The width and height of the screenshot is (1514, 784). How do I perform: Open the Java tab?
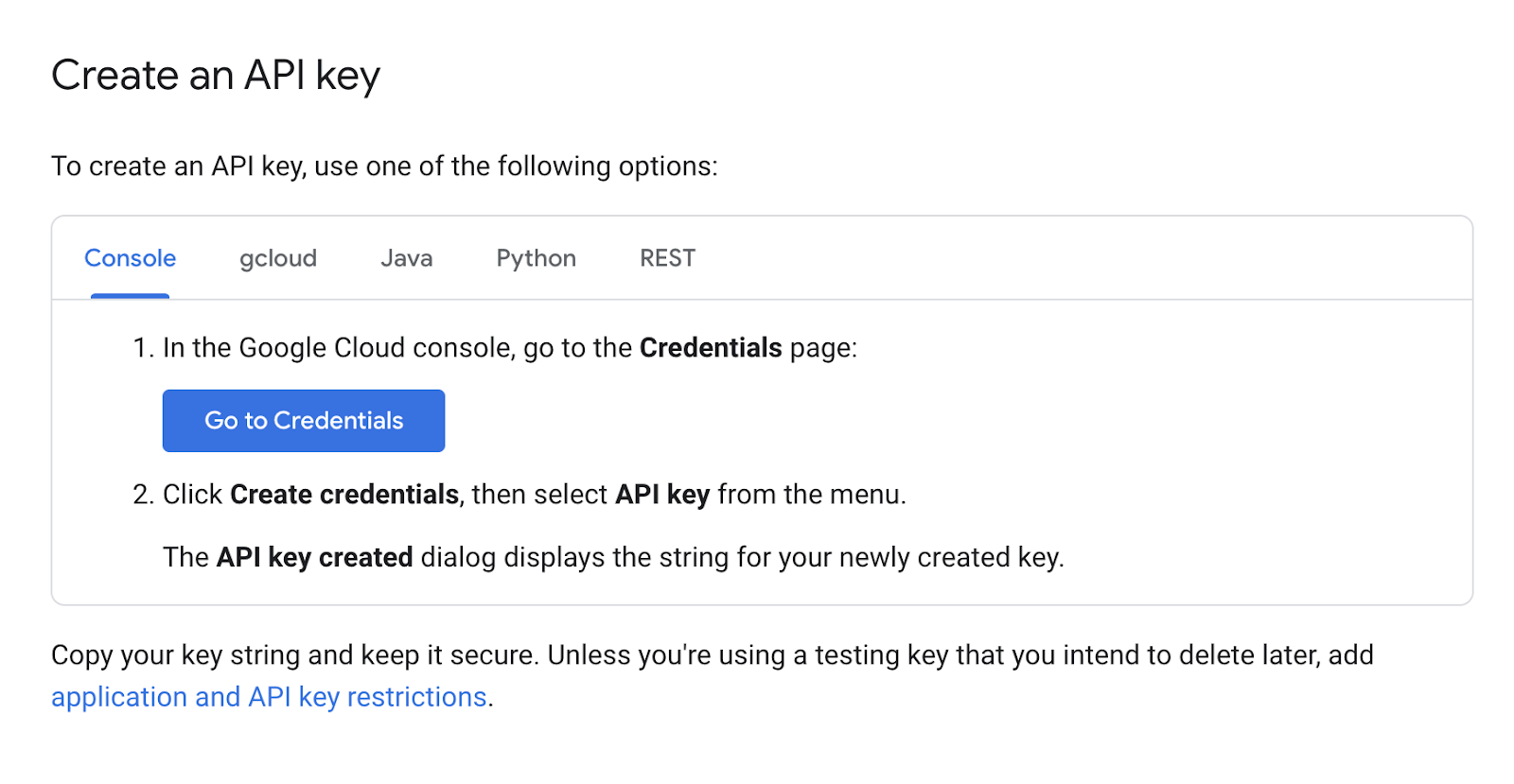click(406, 257)
